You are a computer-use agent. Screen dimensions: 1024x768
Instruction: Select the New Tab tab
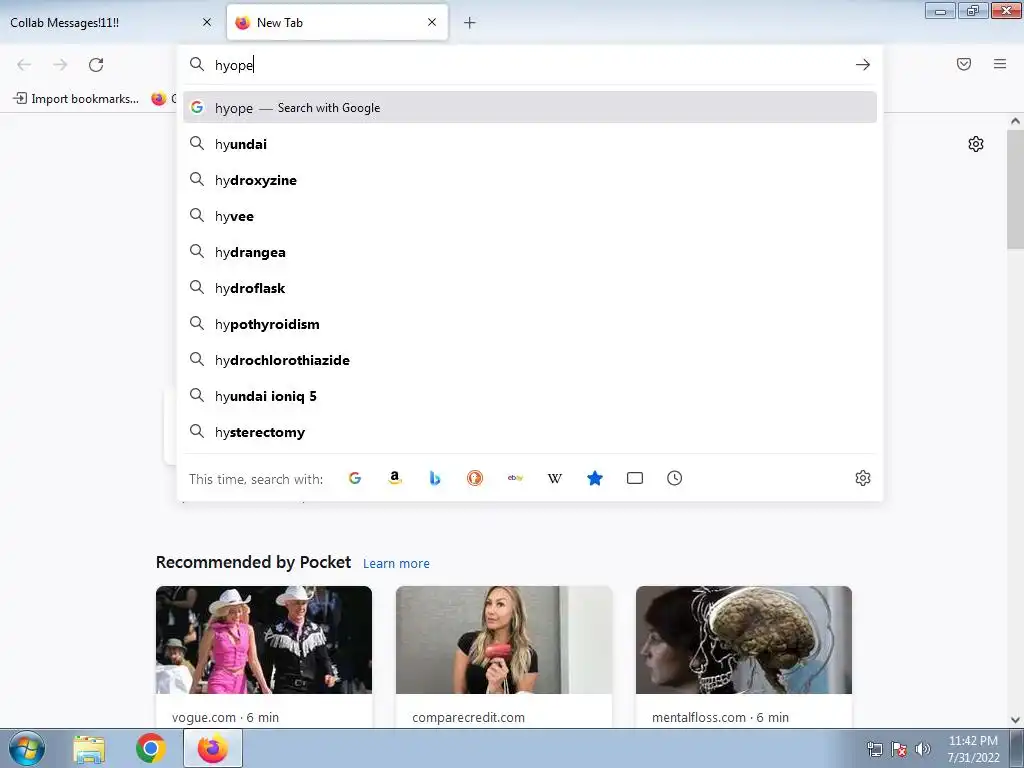click(x=337, y=22)
